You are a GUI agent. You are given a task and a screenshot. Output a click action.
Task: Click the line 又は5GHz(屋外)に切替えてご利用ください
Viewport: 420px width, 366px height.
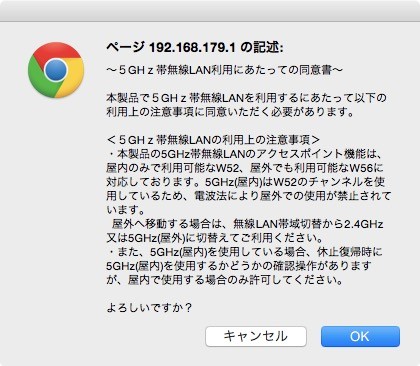click(x=215, y=238)
